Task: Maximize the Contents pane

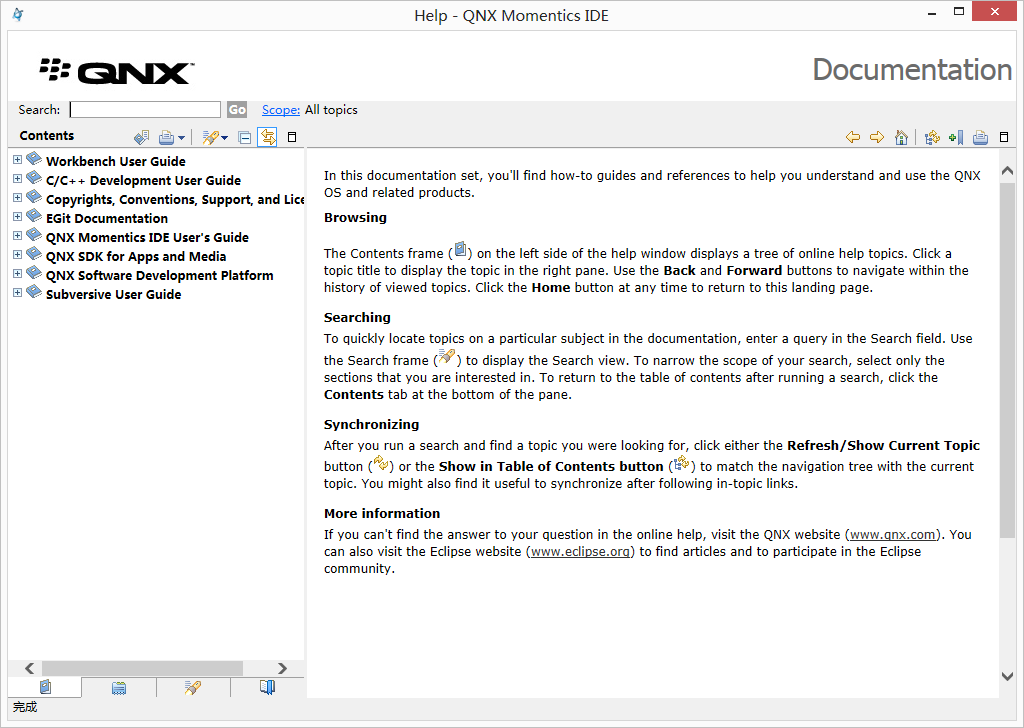Action: point(292,137)
